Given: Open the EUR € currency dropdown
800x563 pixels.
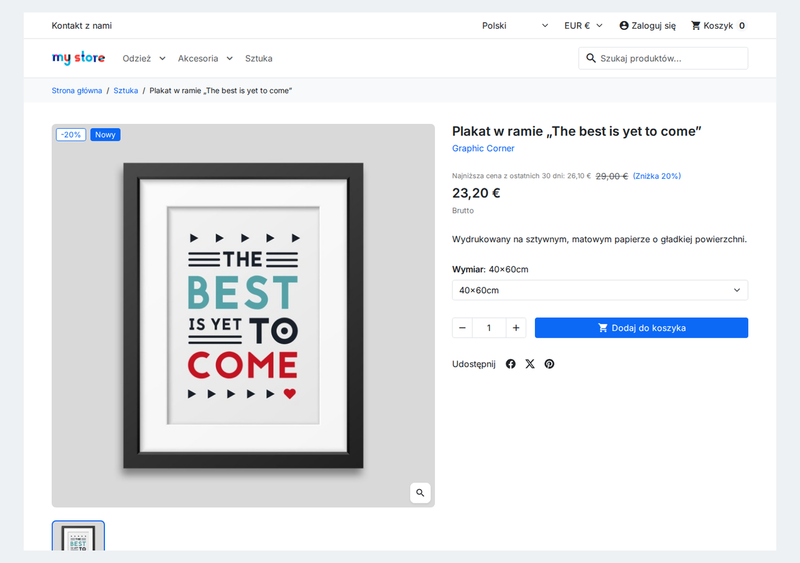Looking at the screenshot, I should (583, 26).
